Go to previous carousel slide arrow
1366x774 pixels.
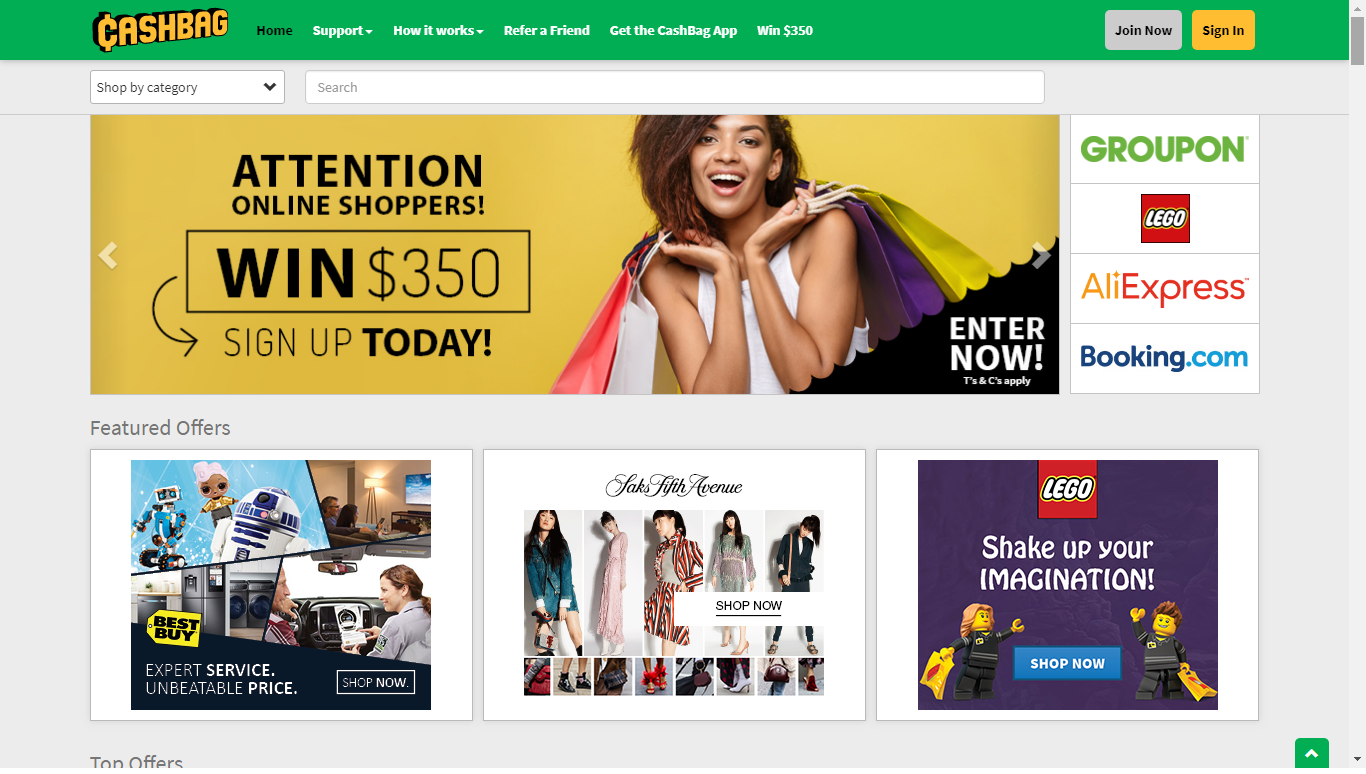pyautogui.click(x=108, y=256)
